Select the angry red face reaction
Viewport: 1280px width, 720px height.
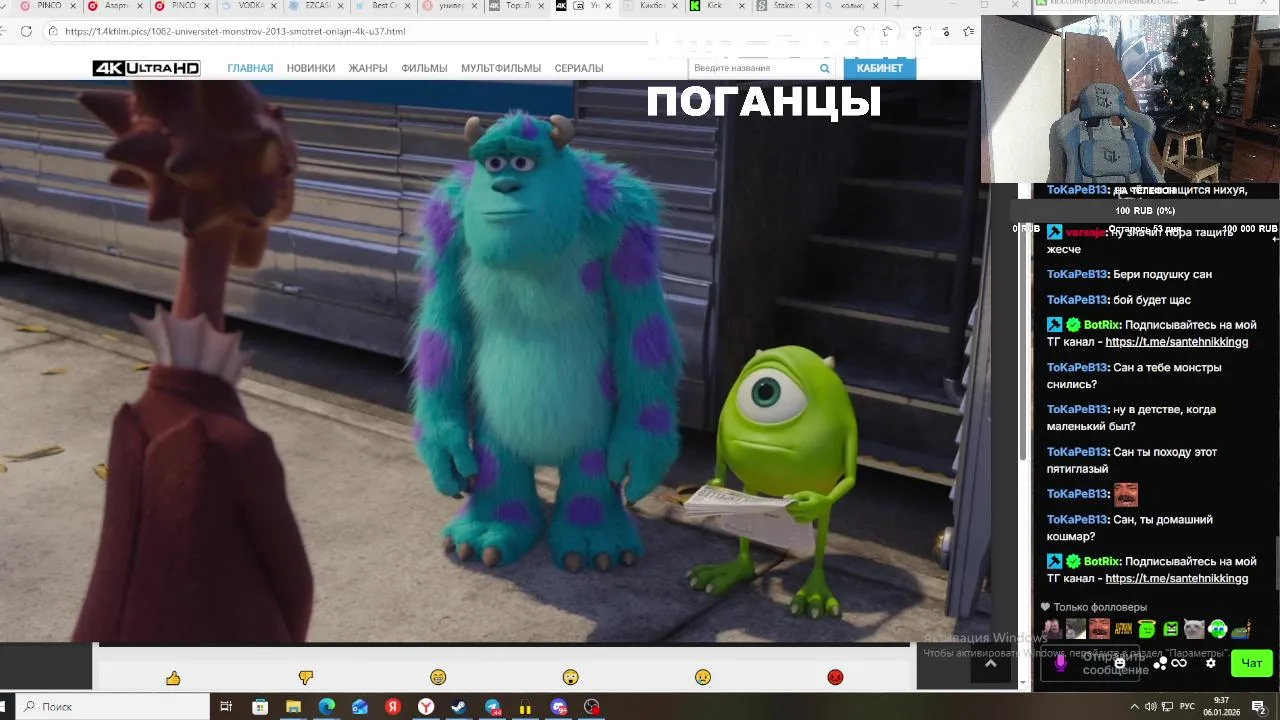[835, 678]
